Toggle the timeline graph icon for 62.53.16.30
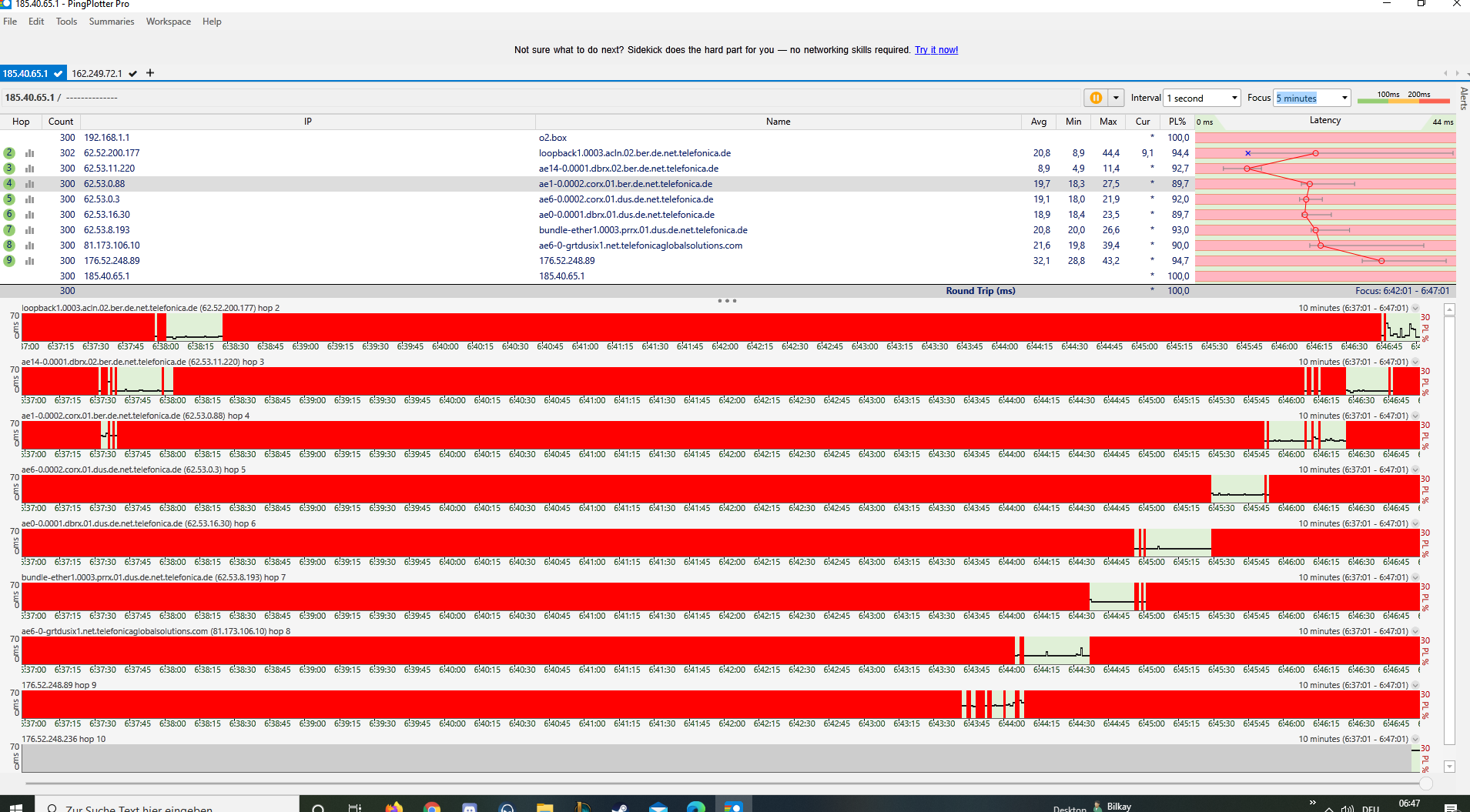 [x=29, y=215]
